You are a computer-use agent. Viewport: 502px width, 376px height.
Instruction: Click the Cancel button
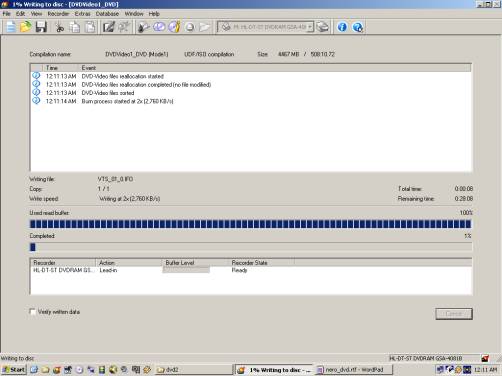pos(454,314)
